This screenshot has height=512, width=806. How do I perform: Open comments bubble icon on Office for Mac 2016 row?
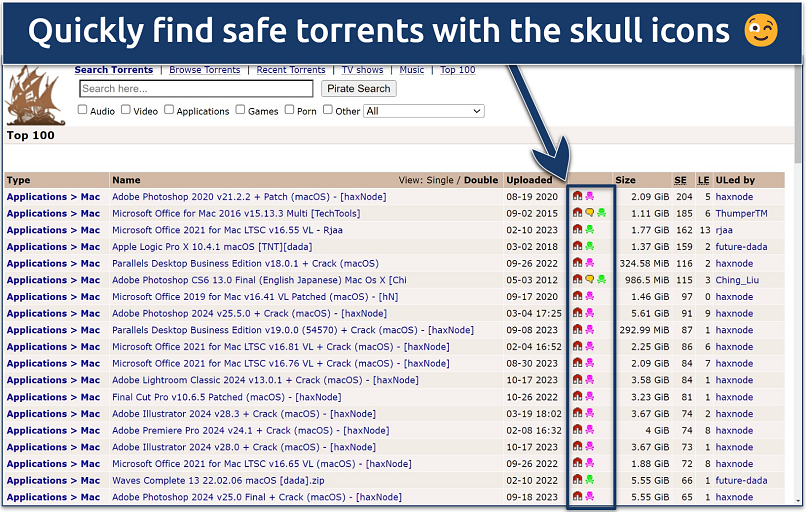590,213
